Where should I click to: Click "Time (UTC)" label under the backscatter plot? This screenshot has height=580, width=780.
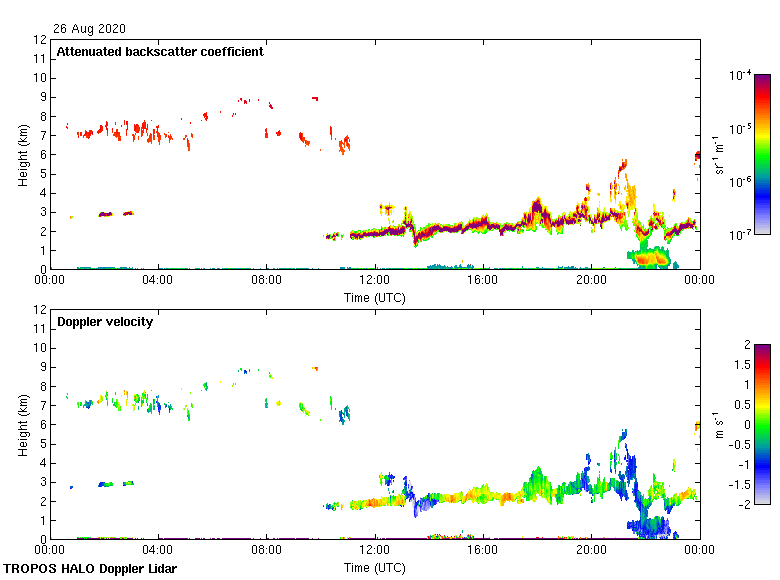[375, 297]
